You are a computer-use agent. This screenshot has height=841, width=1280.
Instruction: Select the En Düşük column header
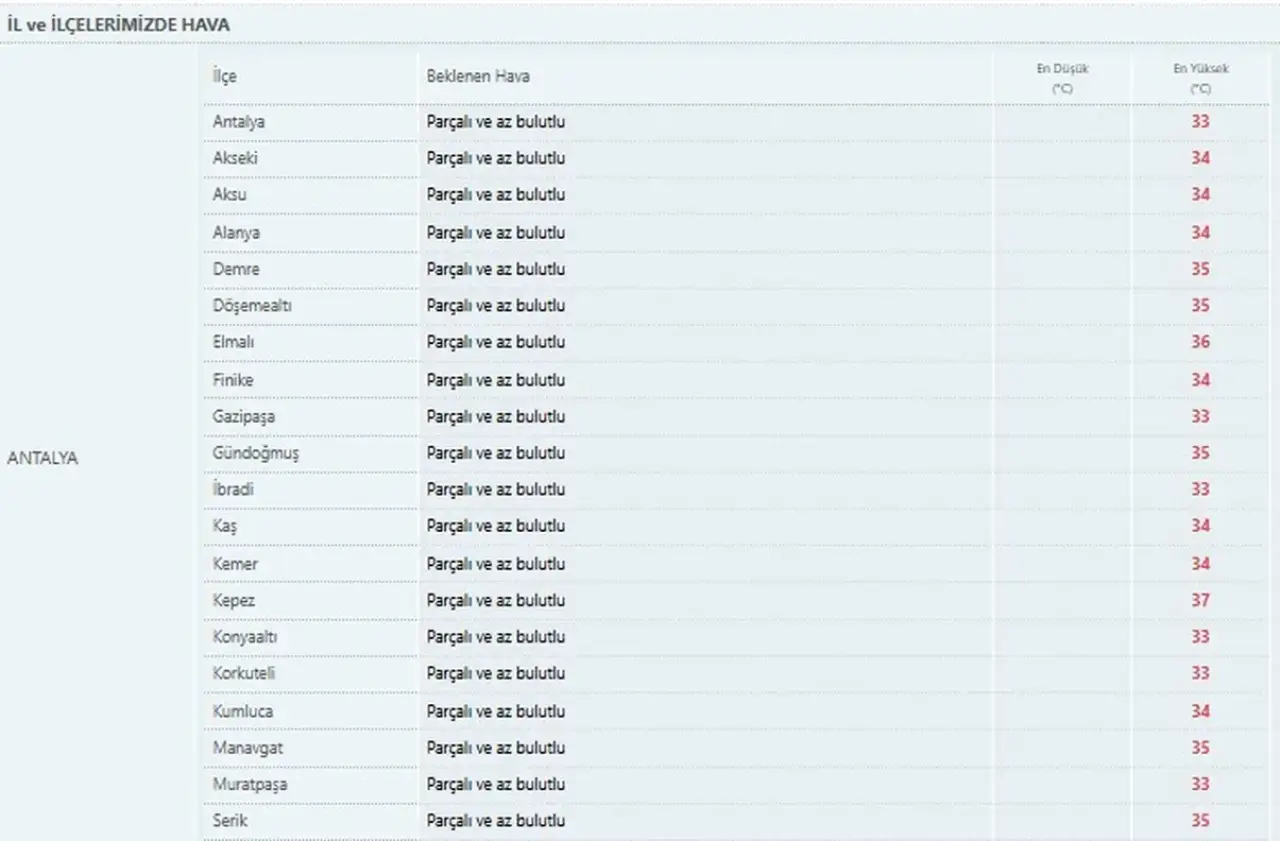tap(1062, 78)
